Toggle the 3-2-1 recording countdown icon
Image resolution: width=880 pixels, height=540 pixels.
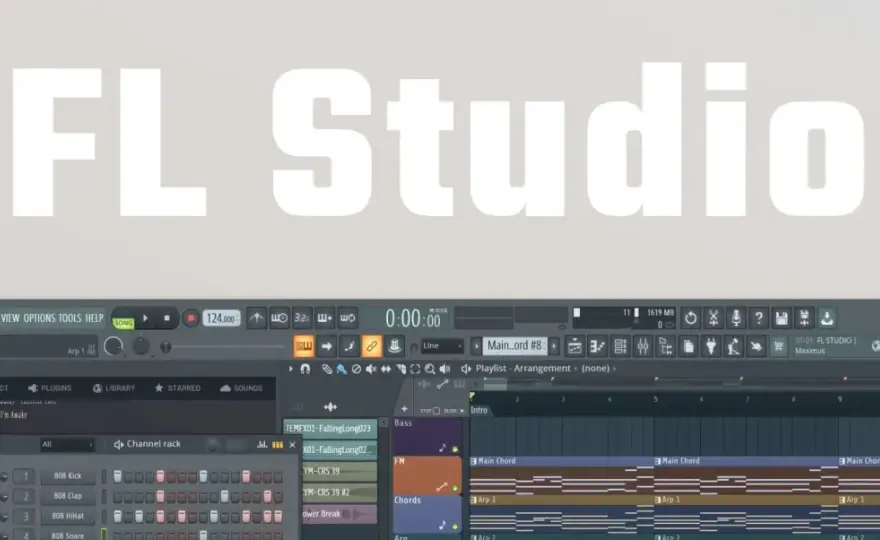click(x=302, y=318)
